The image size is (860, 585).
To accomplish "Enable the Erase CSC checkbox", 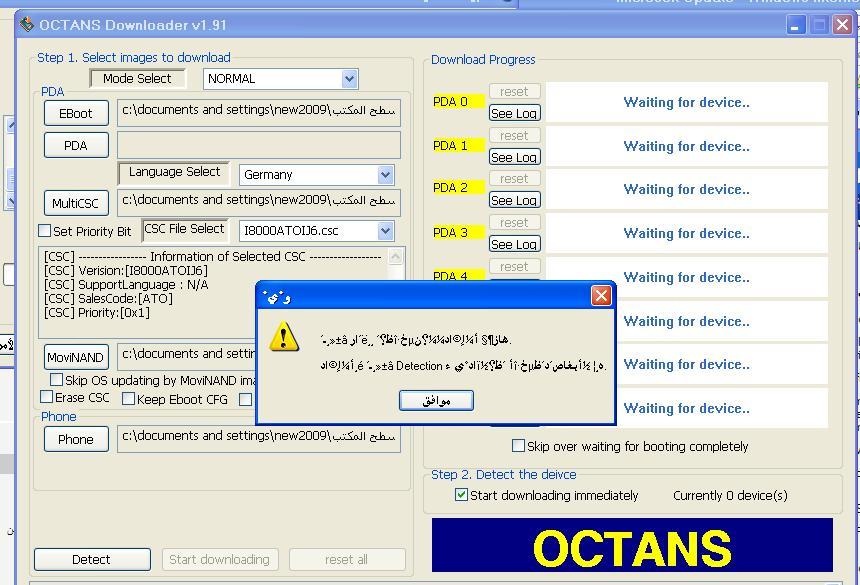I will tap(47, 396).
